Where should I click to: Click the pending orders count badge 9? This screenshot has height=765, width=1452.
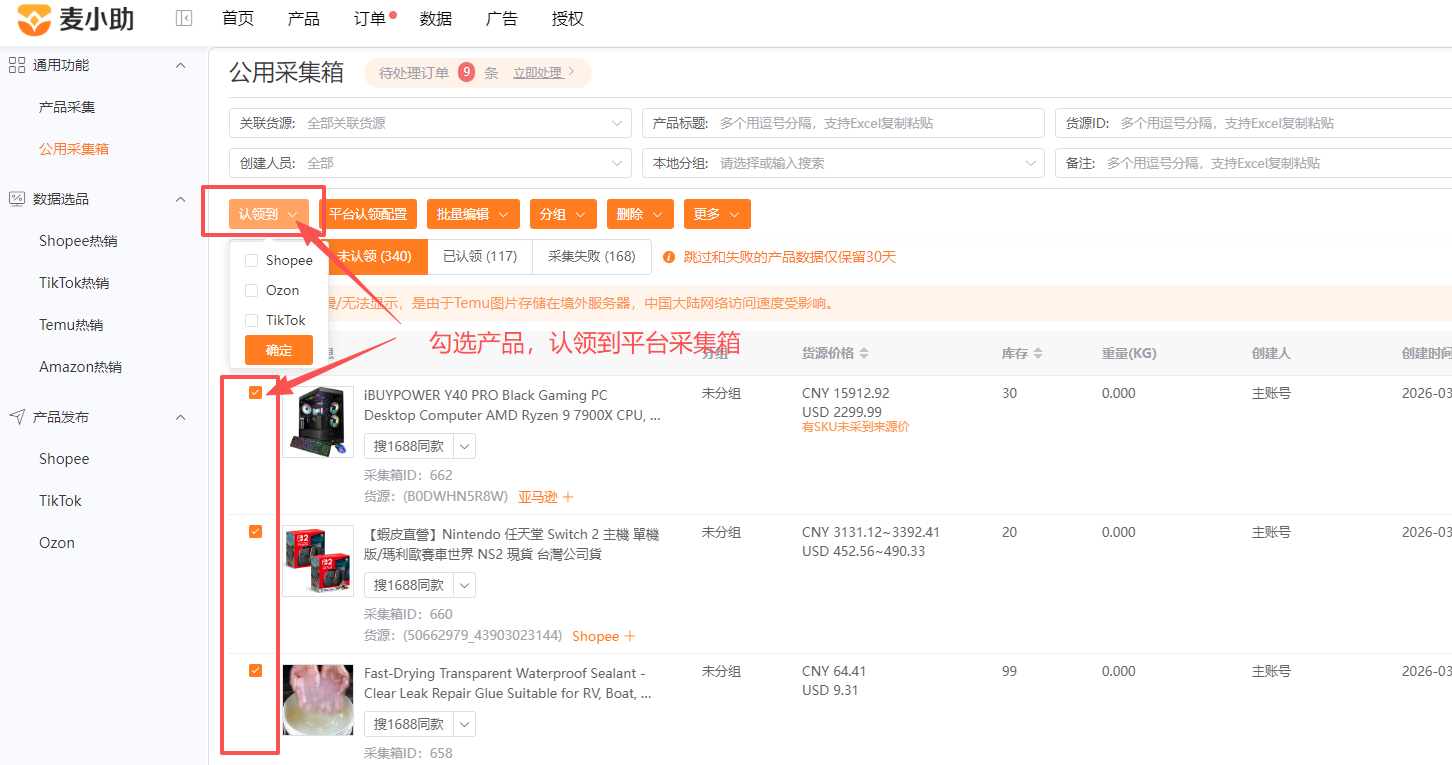pyautogui.click(x=466, y=72)
